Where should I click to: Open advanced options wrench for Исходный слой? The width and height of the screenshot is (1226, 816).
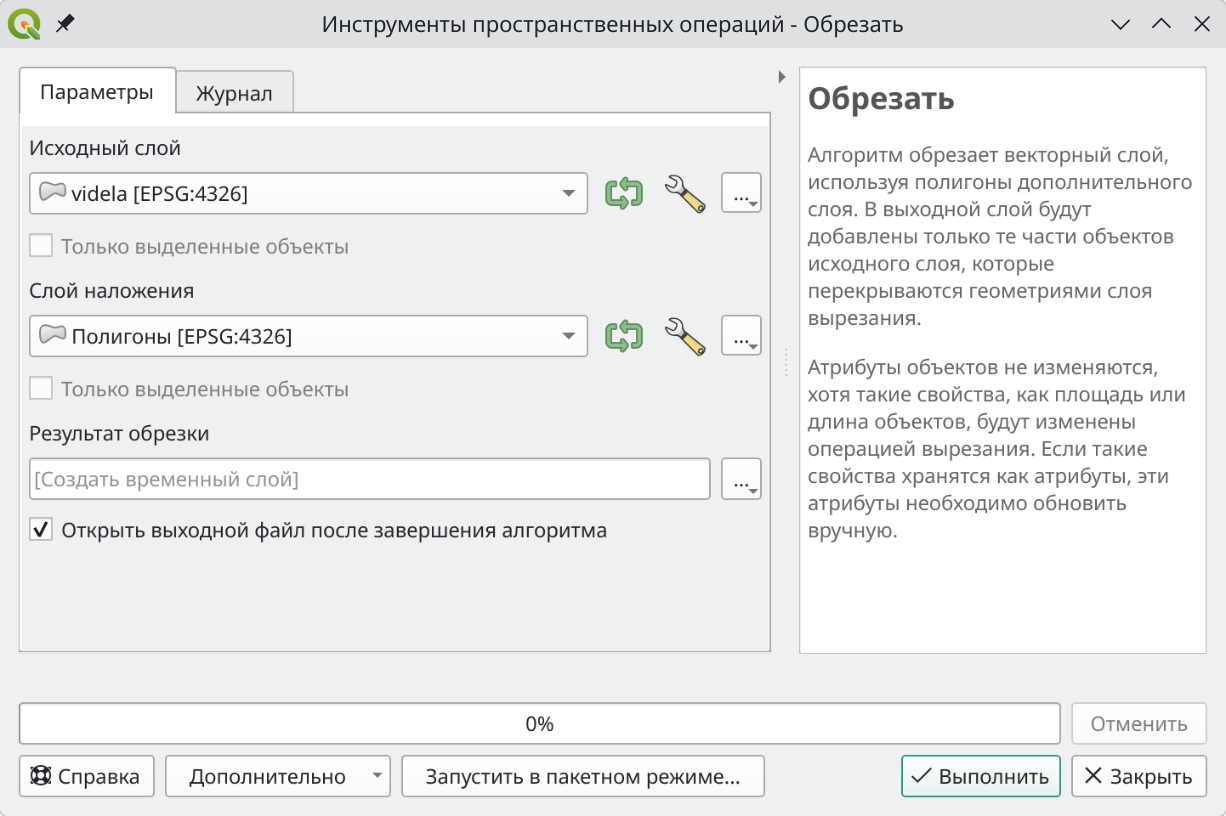click(685, 193)
